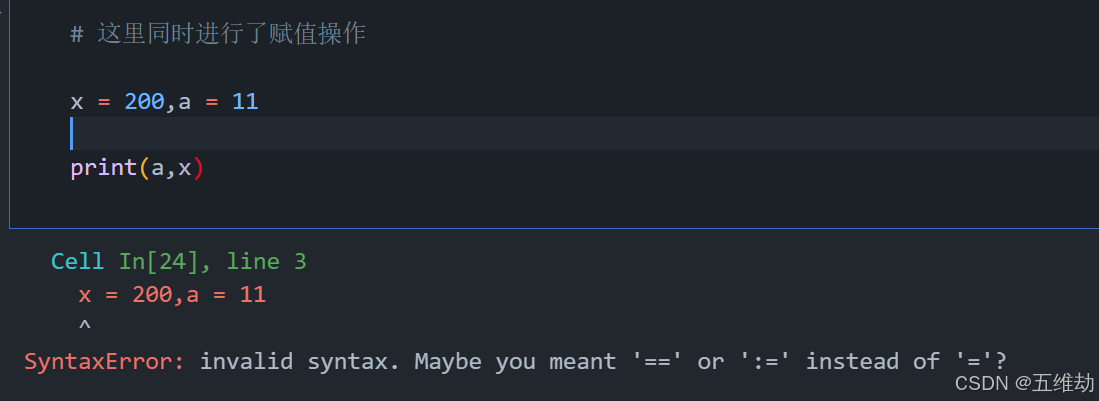1099x401 pixels.
Task: Click variable x at start of assignment line
Action: tap(77, 101)
